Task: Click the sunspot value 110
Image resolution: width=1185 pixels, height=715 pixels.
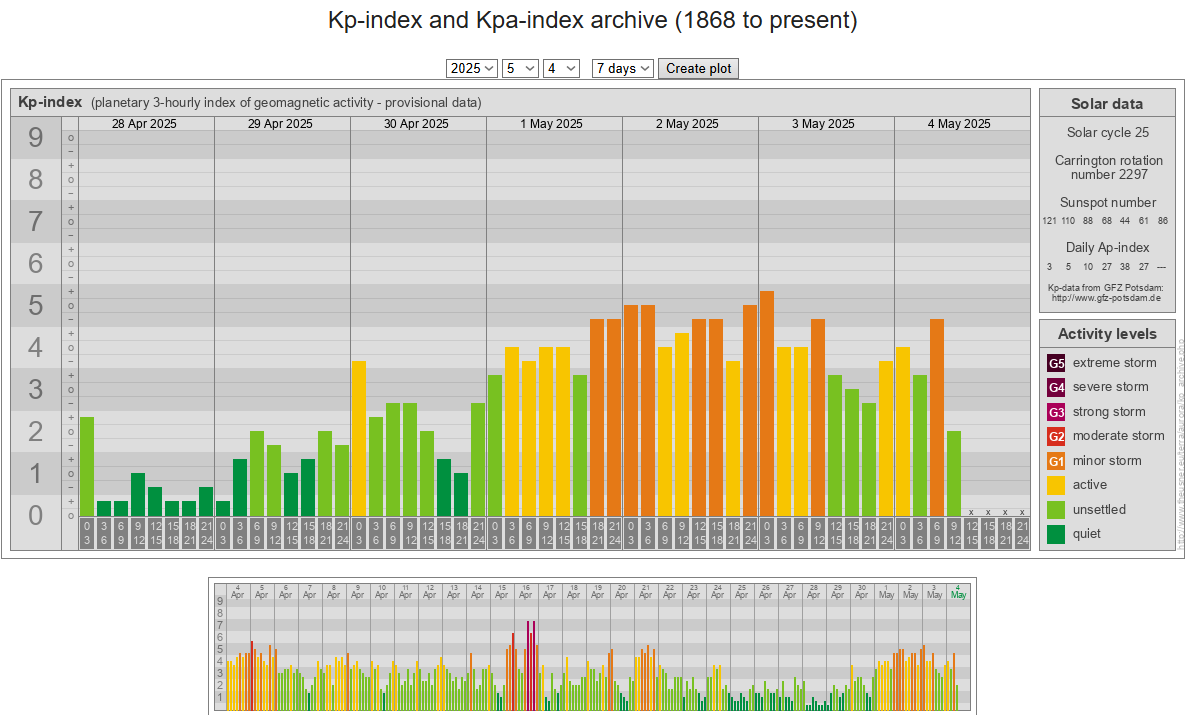Action: coord(1068,221)
